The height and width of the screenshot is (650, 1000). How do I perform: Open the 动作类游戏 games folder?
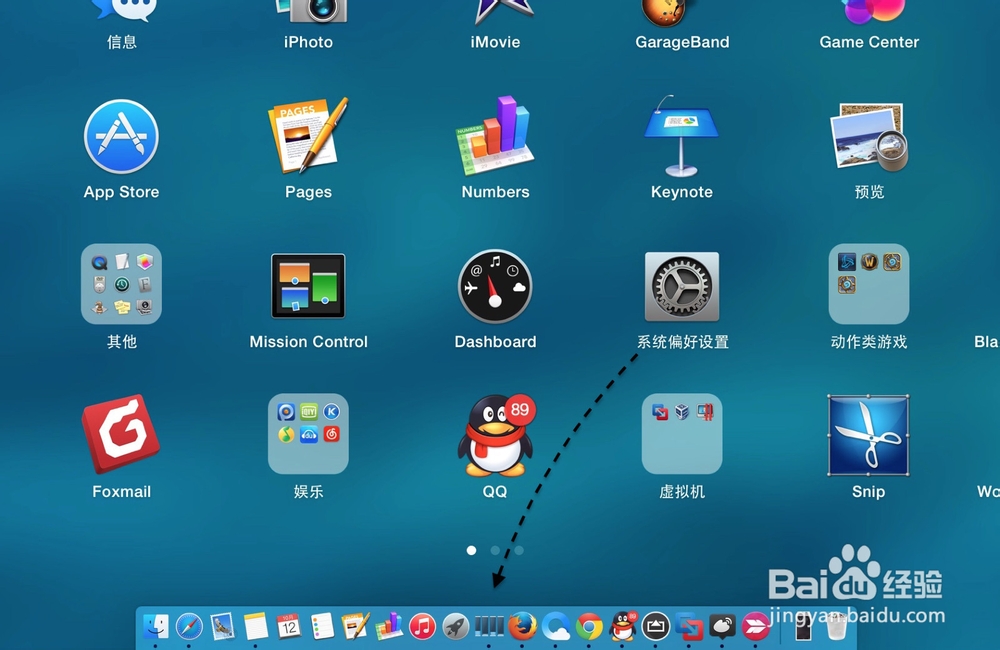coord(869,284)
